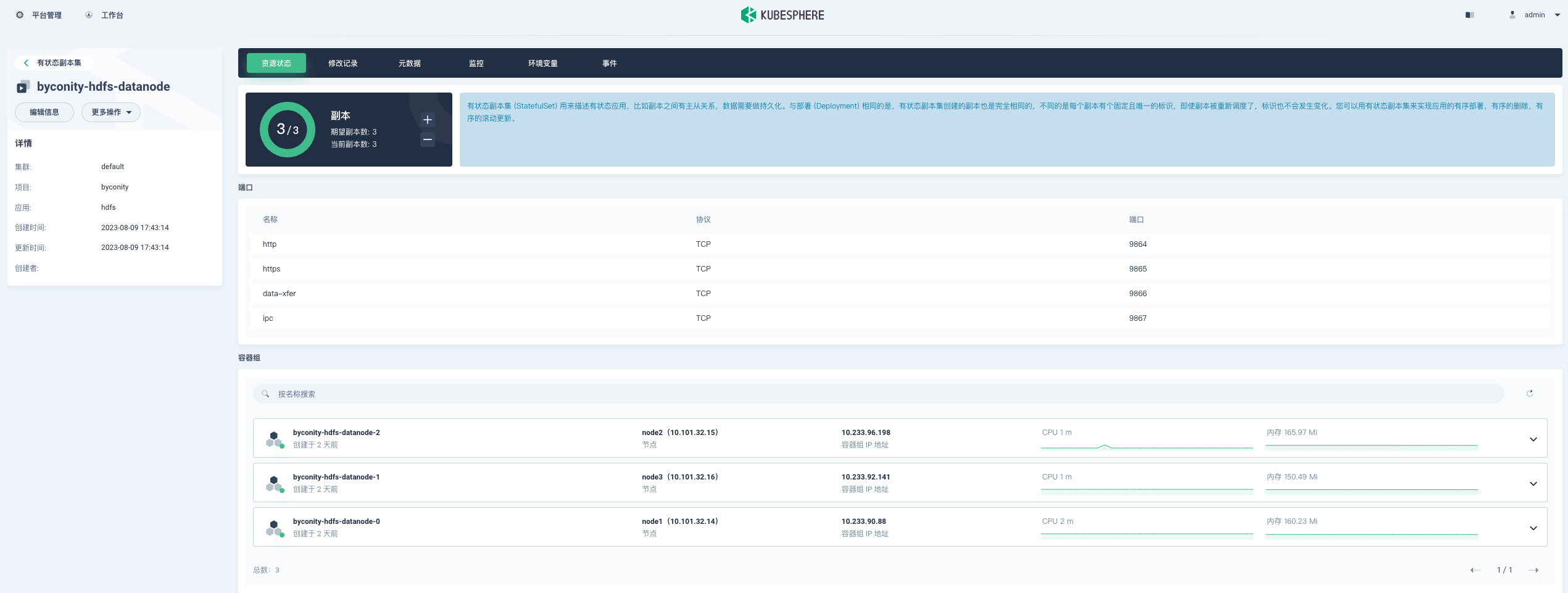Viewport: 1568px width, 593px height.
Task: Click the 工作台 icon in top bar
Action: [x=89, y=15]
